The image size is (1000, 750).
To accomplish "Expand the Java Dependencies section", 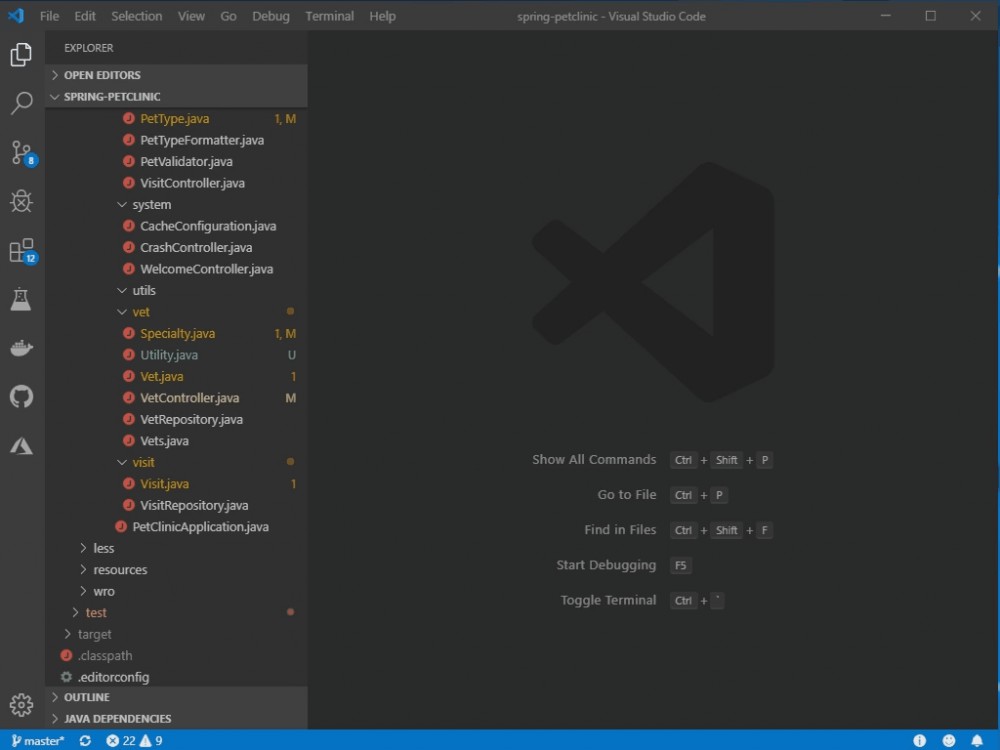I will pos(177,719).
